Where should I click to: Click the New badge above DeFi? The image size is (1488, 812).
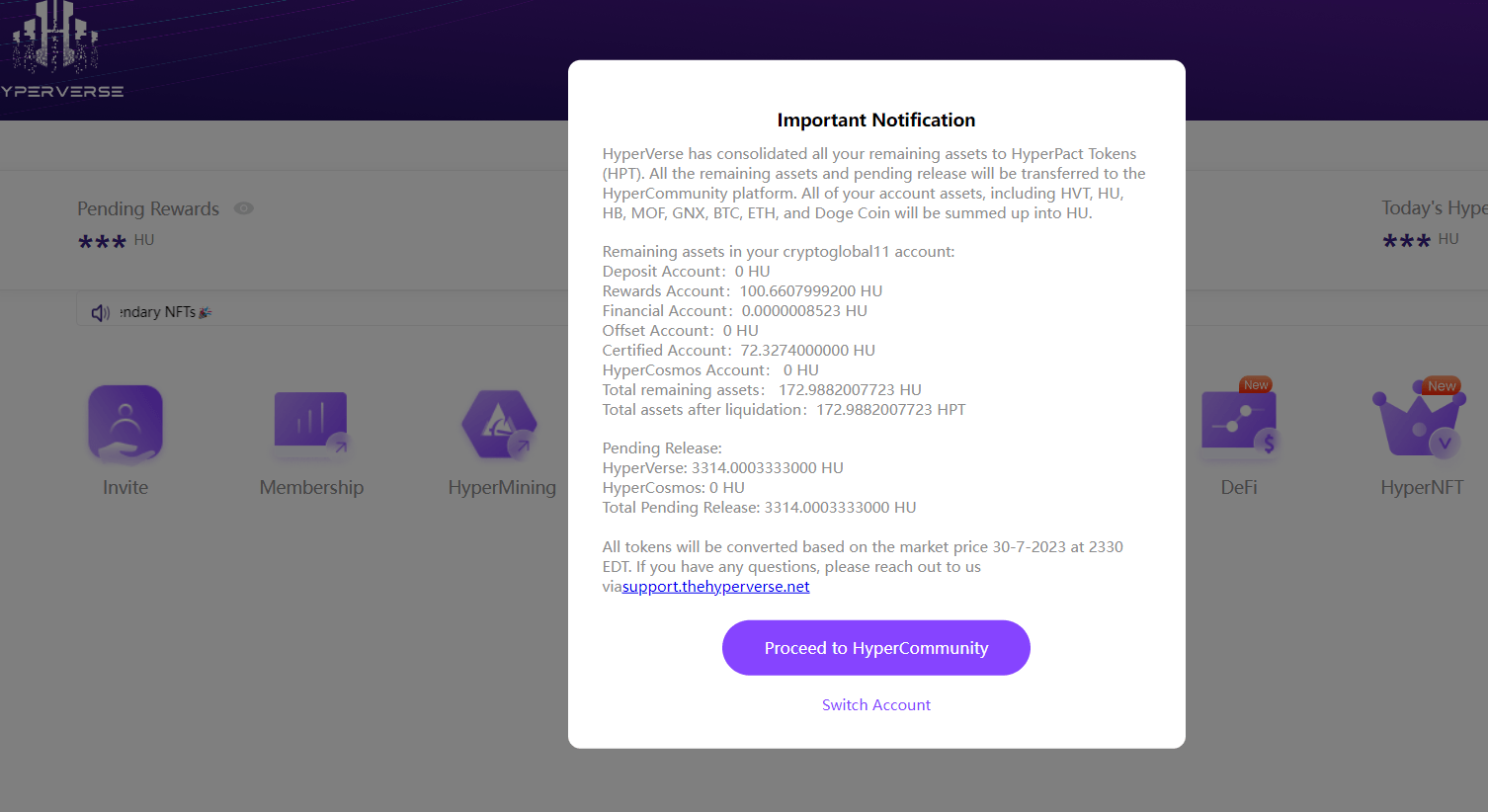pos(1256,385)
